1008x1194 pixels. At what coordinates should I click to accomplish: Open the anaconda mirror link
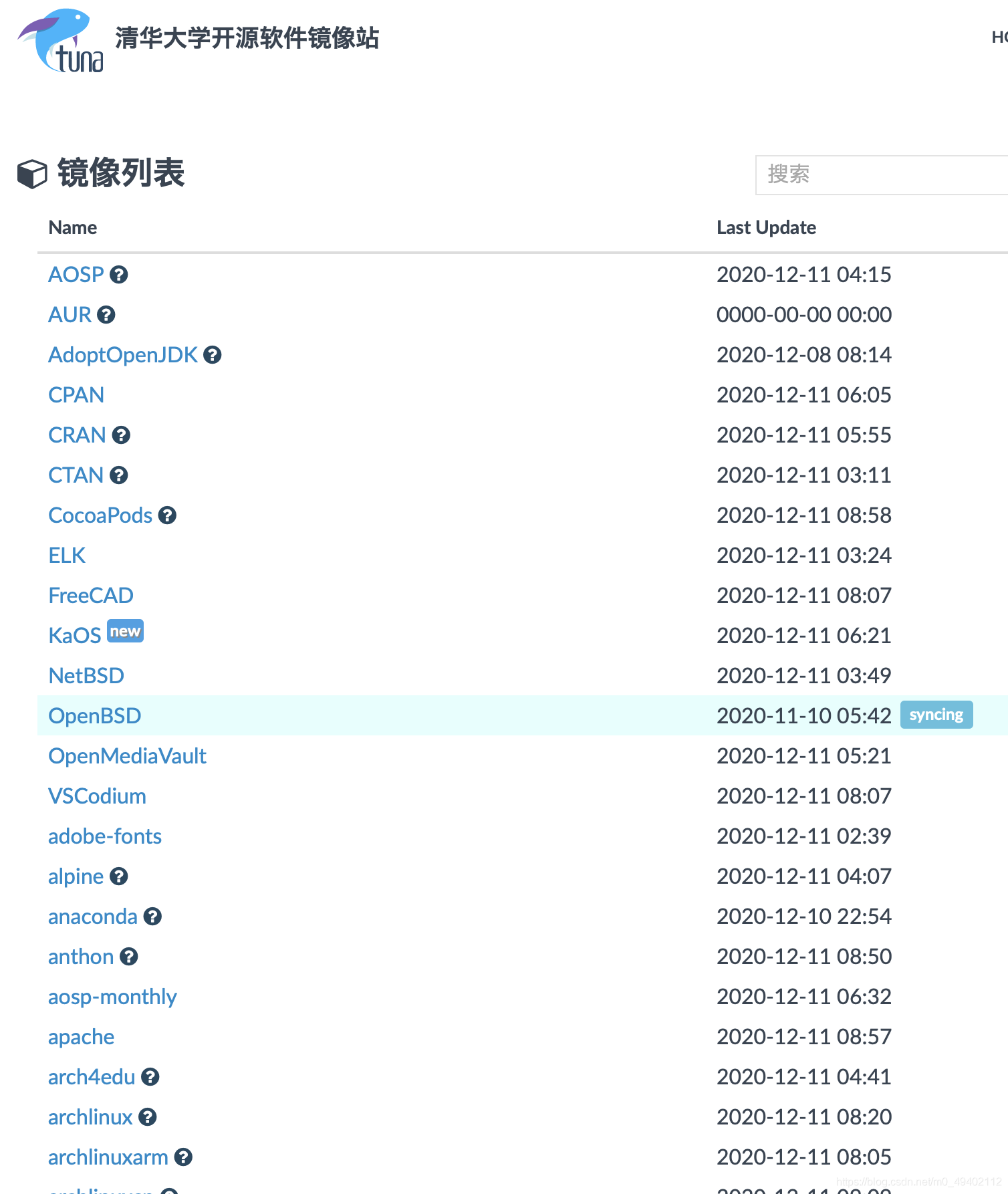coord(93,917)
